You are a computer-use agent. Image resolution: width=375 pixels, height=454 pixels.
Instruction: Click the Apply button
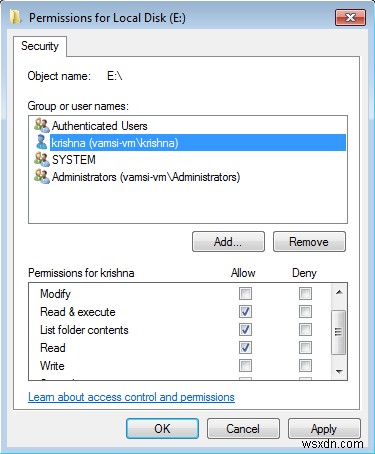(324, 429)
